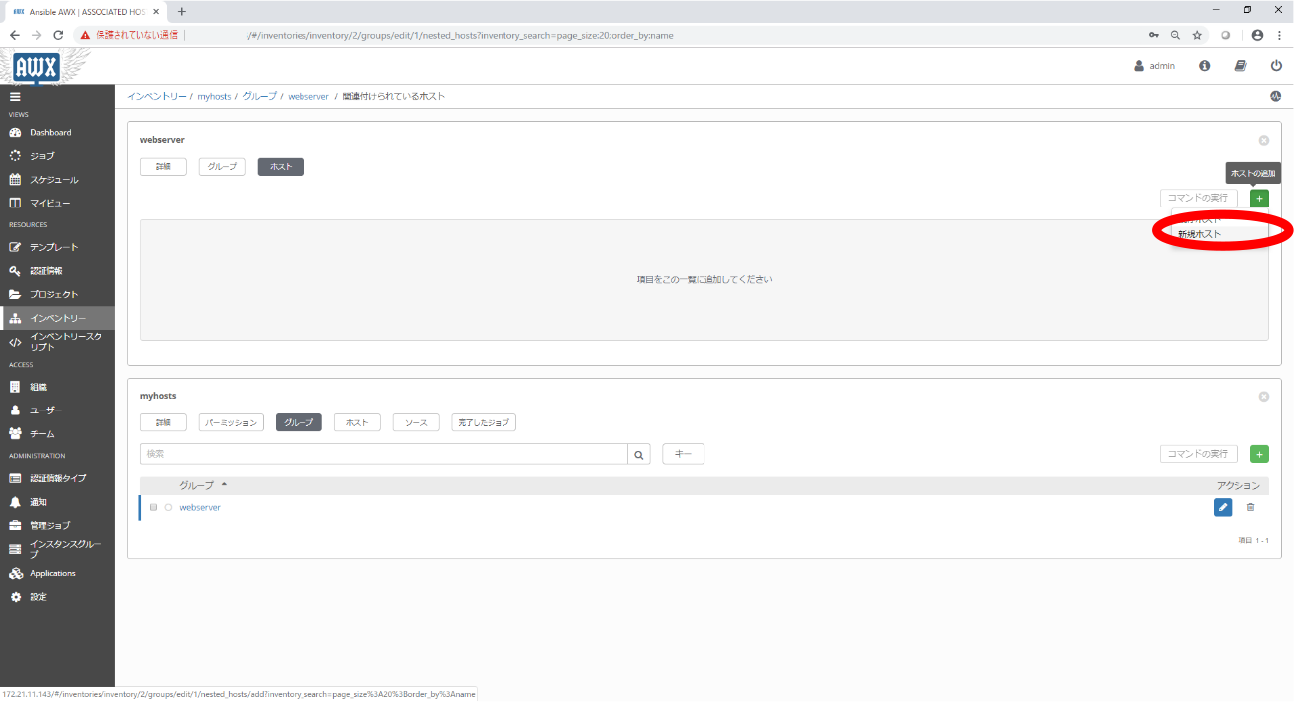Check the webserver row checkbox

point(153,507)
